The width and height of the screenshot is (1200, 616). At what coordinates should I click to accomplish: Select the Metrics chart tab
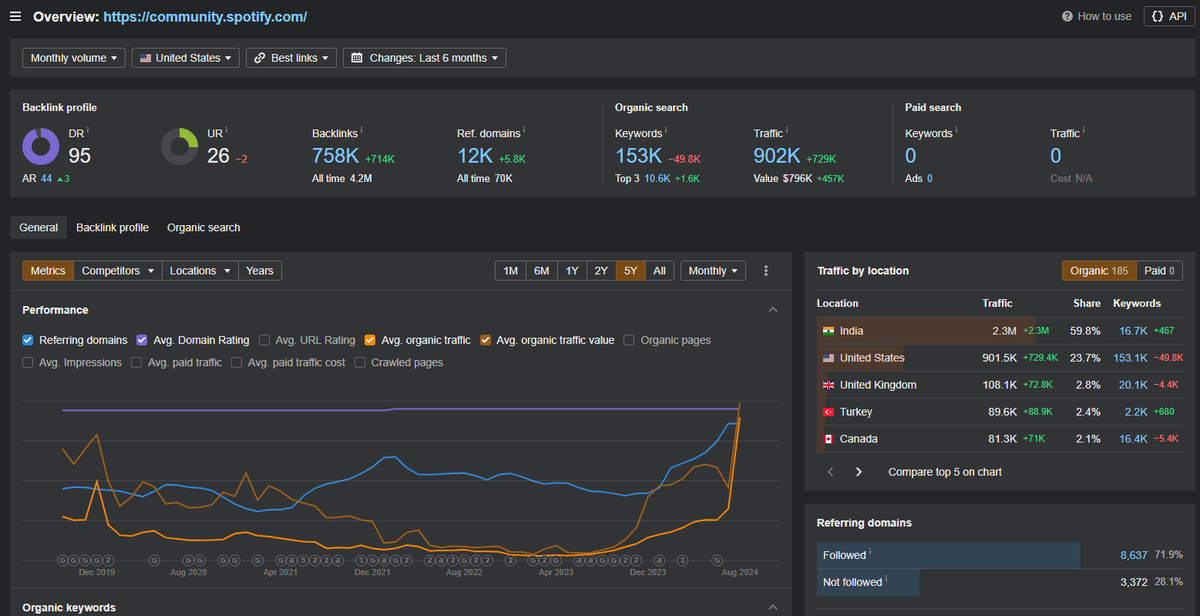tap(48, 271)
